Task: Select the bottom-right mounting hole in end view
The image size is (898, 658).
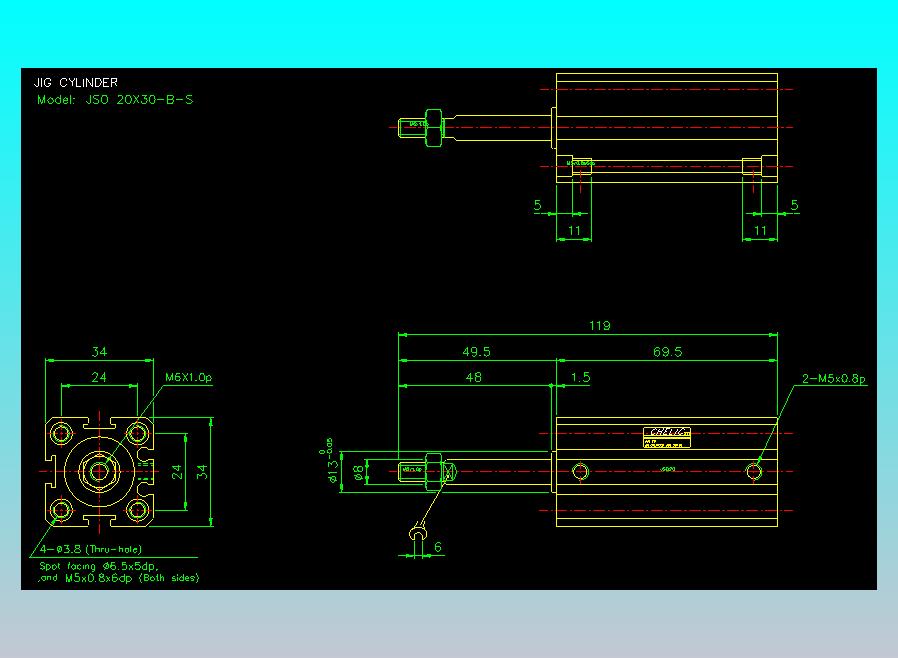Action: (137, 510)
